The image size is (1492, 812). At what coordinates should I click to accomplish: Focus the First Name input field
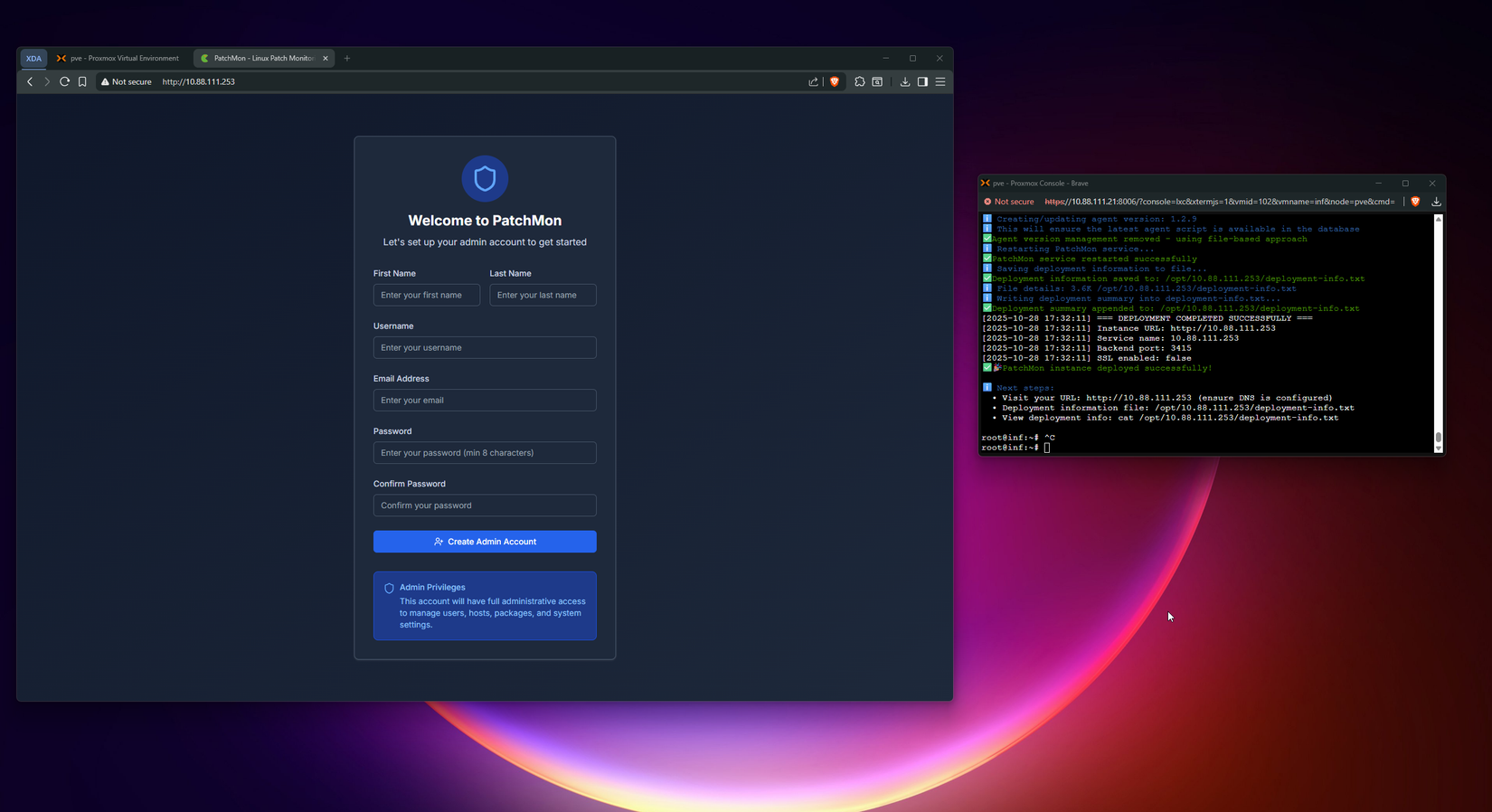pos(426,295)
